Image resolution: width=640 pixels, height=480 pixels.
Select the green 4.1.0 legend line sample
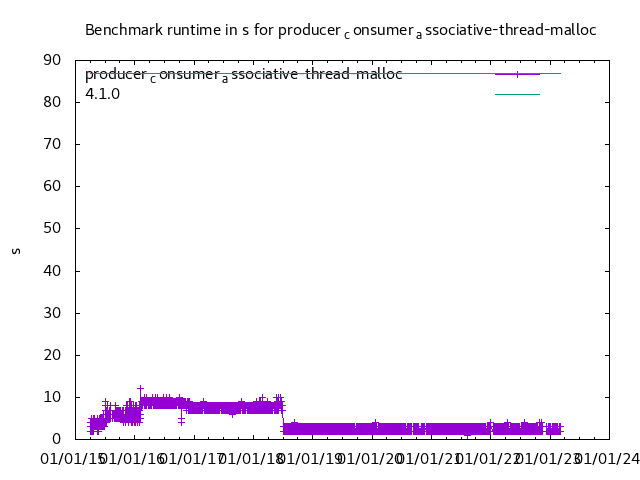[517, 94]
